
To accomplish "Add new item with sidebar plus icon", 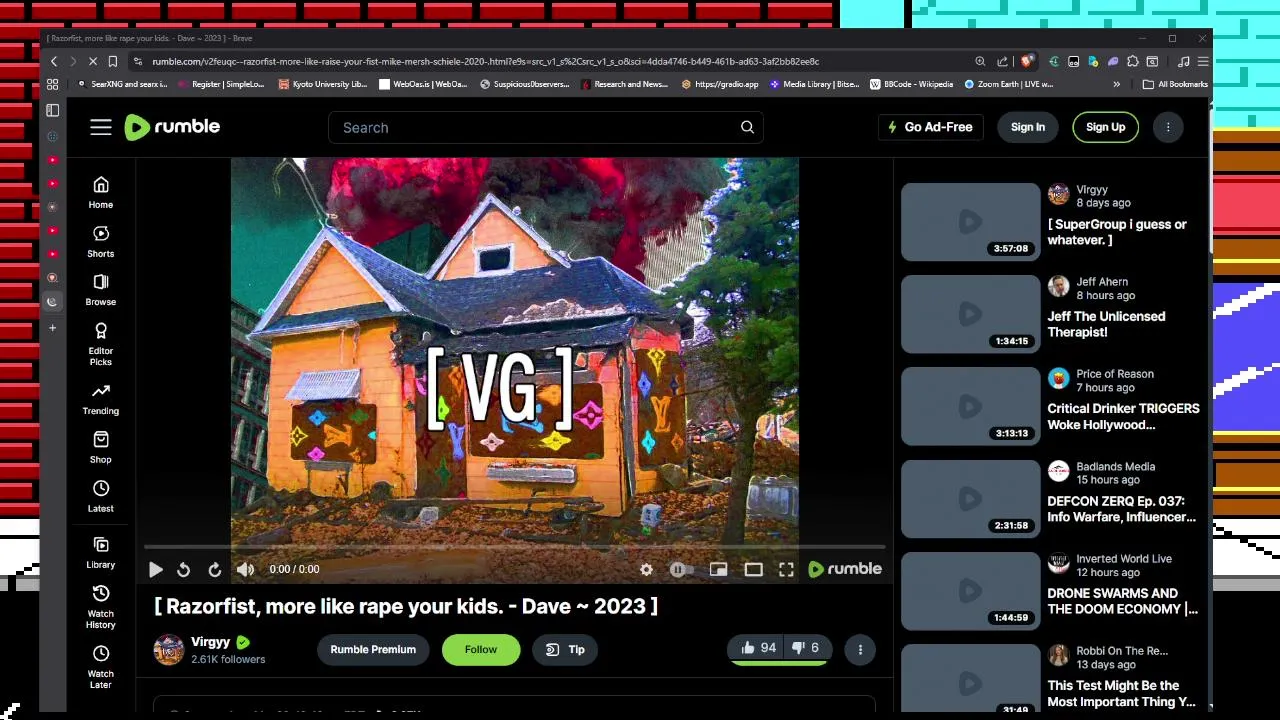I will point(53,327).
